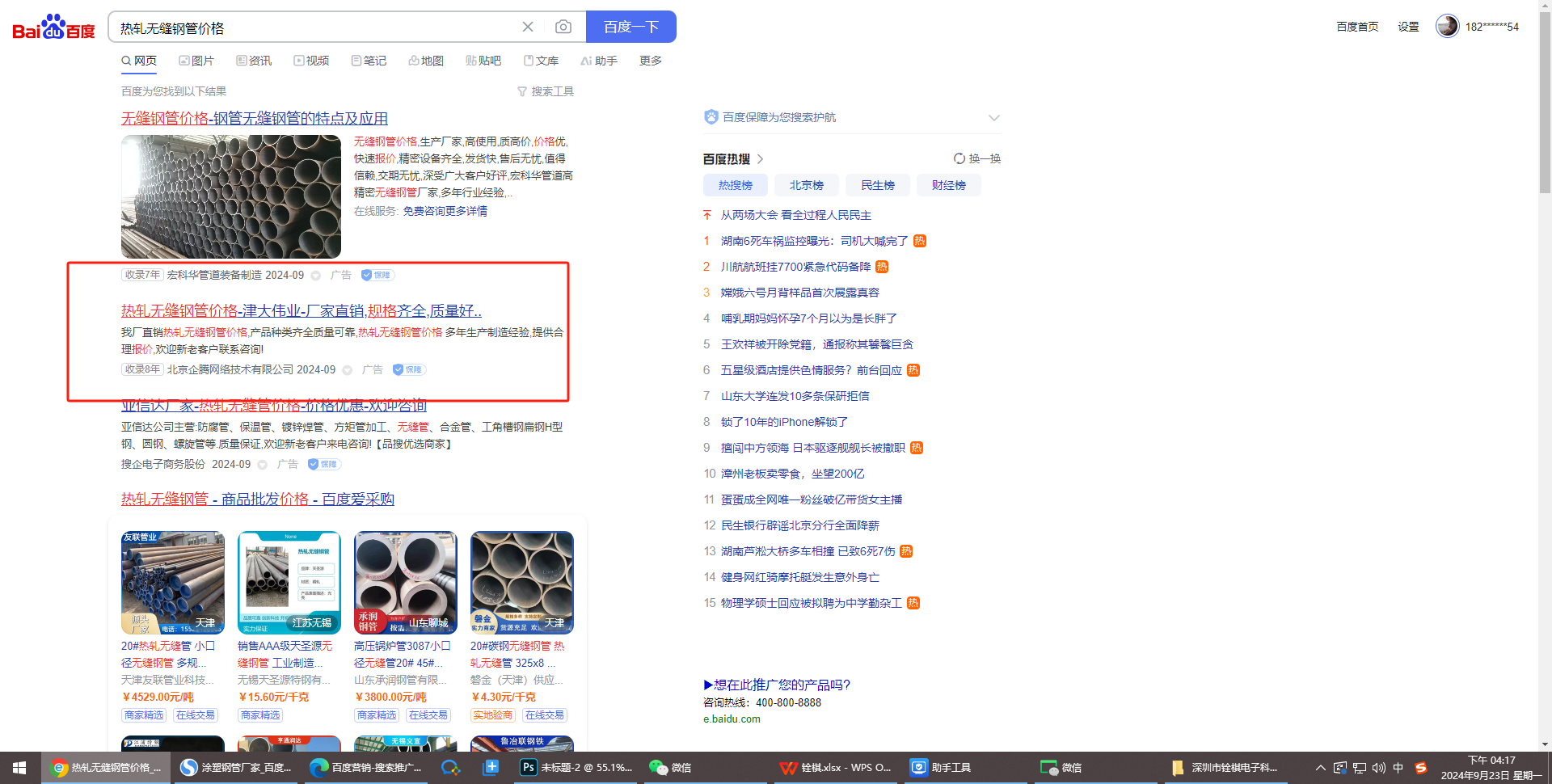Click 保障 badge next to 搜企电子商务股份
1552x784 pixels.
[x=324, y=464]
